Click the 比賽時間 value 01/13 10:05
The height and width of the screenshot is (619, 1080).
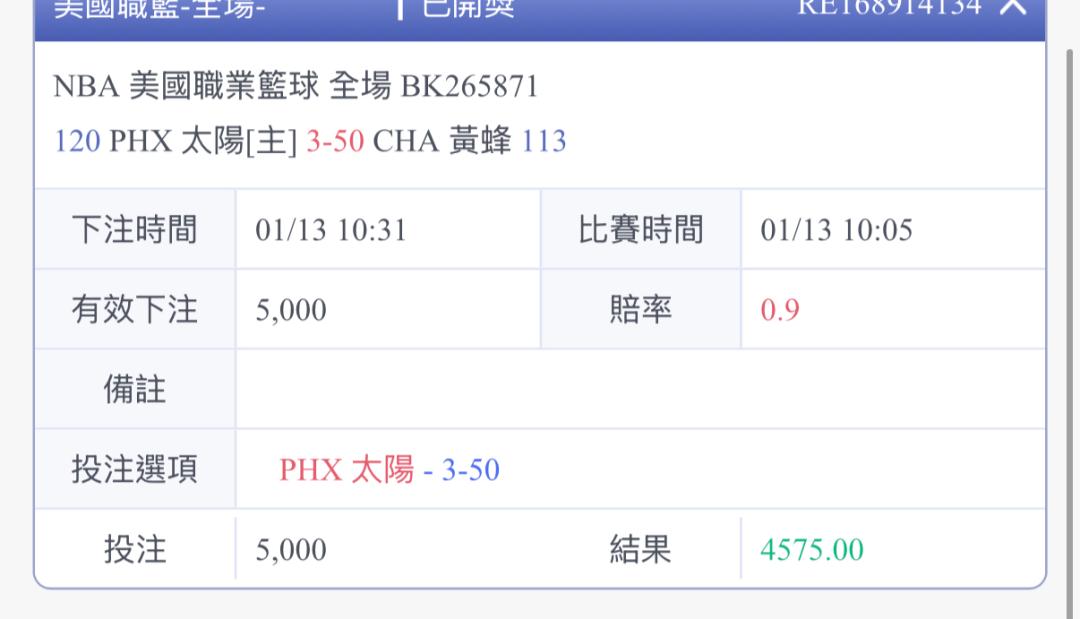click(x=836, y=231)
